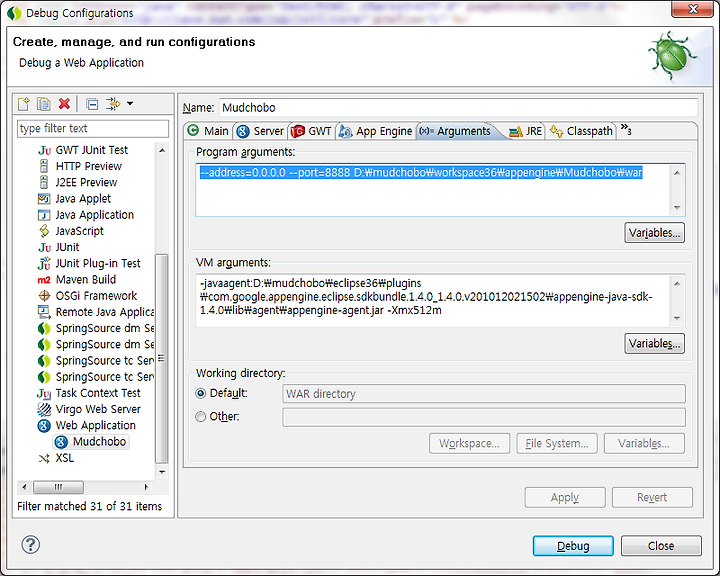Click the configuration list scroll up arrow

[162, 151]
